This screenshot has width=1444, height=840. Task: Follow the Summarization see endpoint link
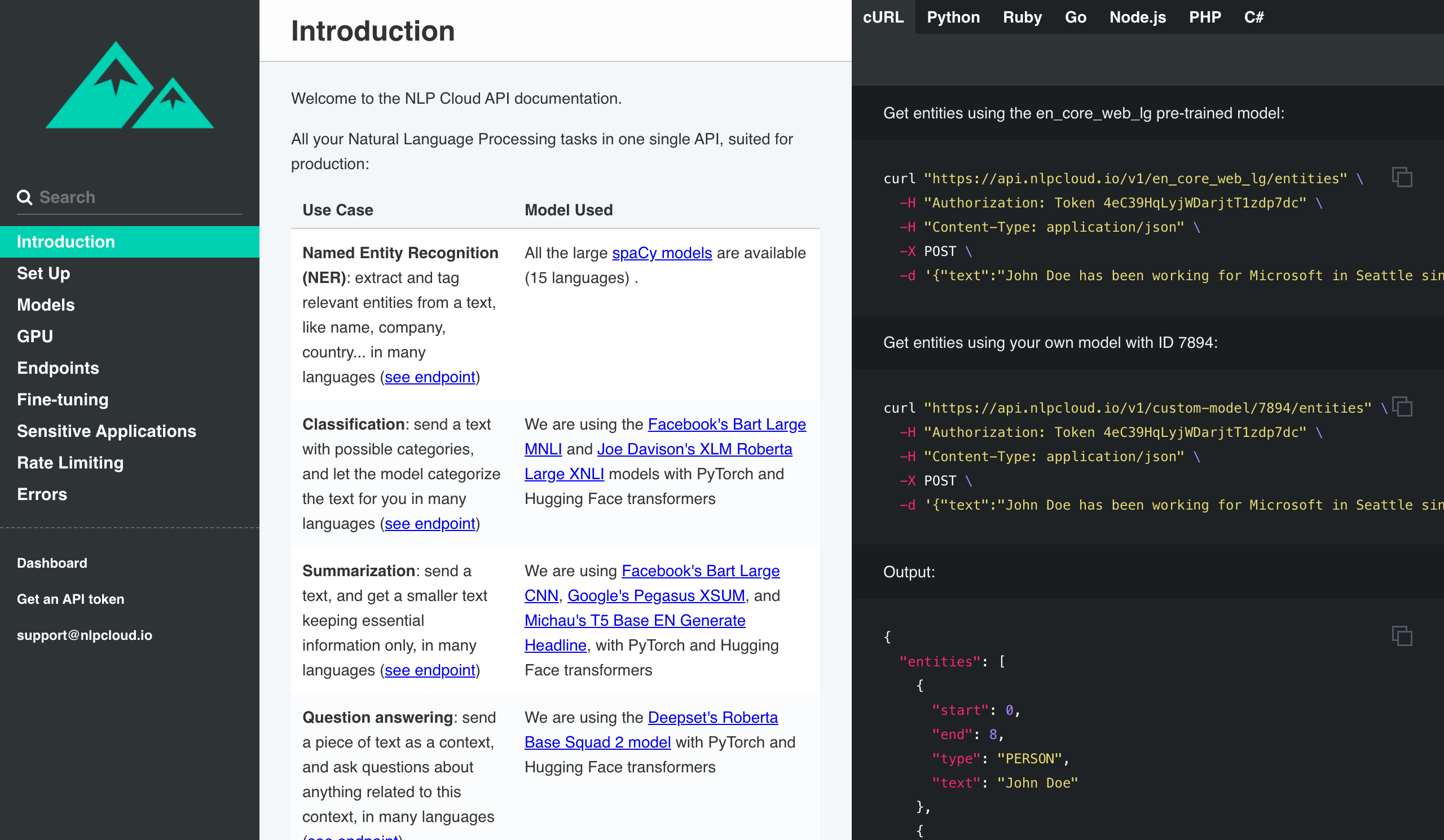click(430, 670)
